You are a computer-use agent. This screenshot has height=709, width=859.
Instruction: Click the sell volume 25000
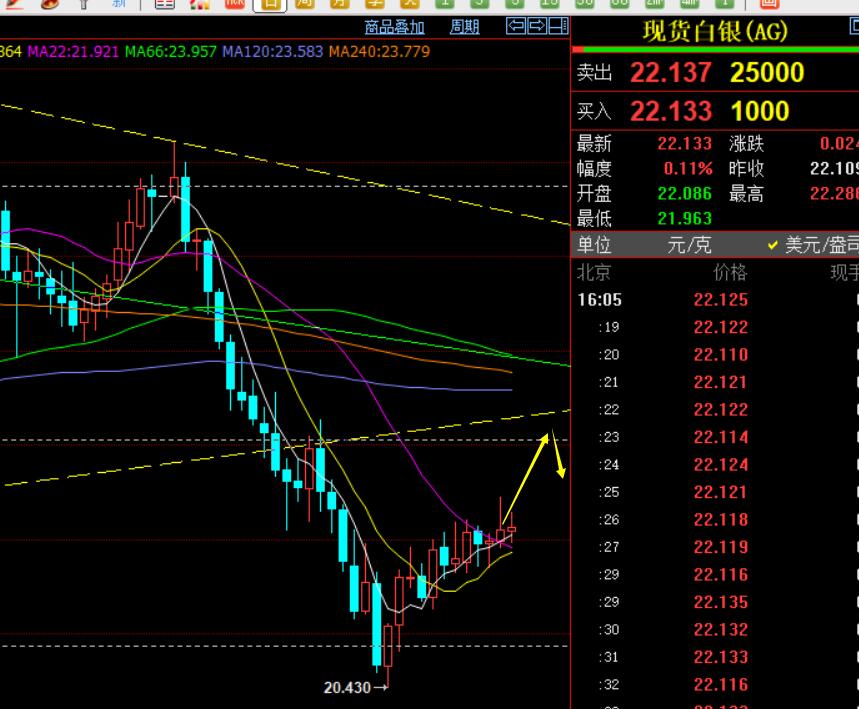point(767,72)
